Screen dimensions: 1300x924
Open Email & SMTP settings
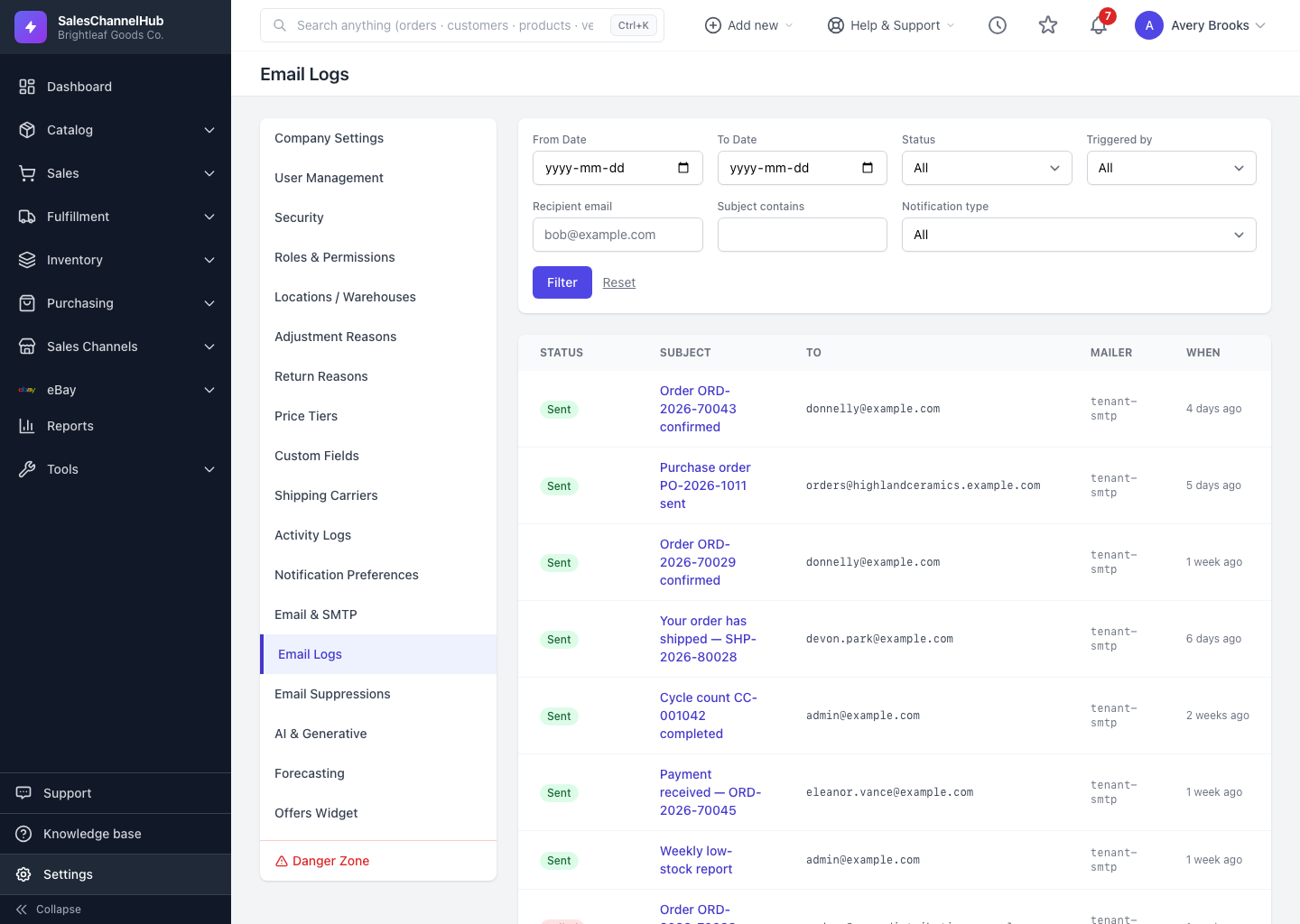pos(378,614)
